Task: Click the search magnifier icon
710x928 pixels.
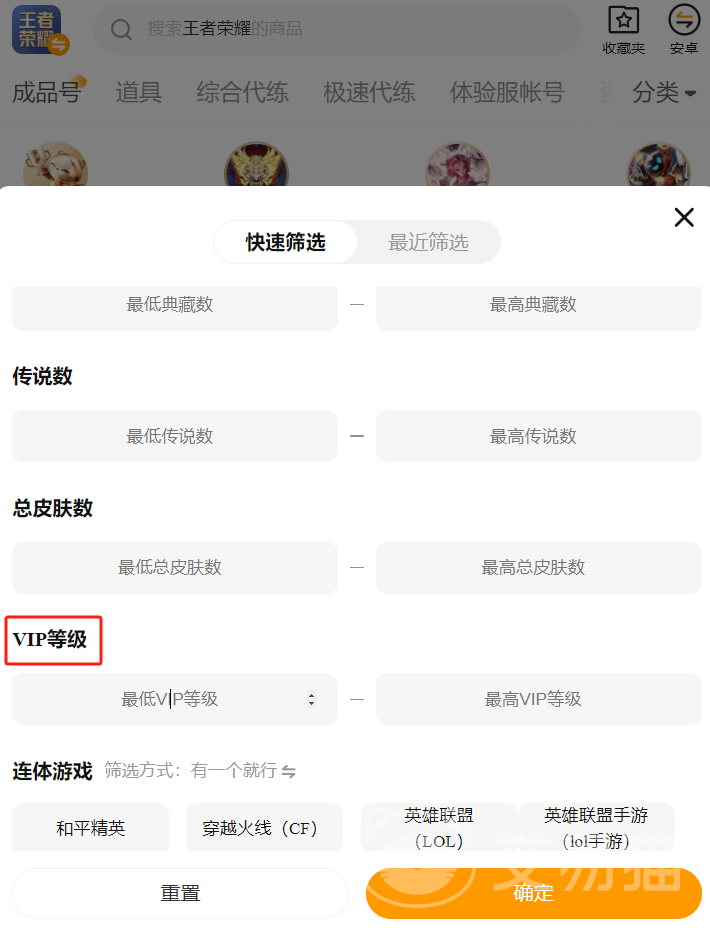Action: click(x=121, y=29)
